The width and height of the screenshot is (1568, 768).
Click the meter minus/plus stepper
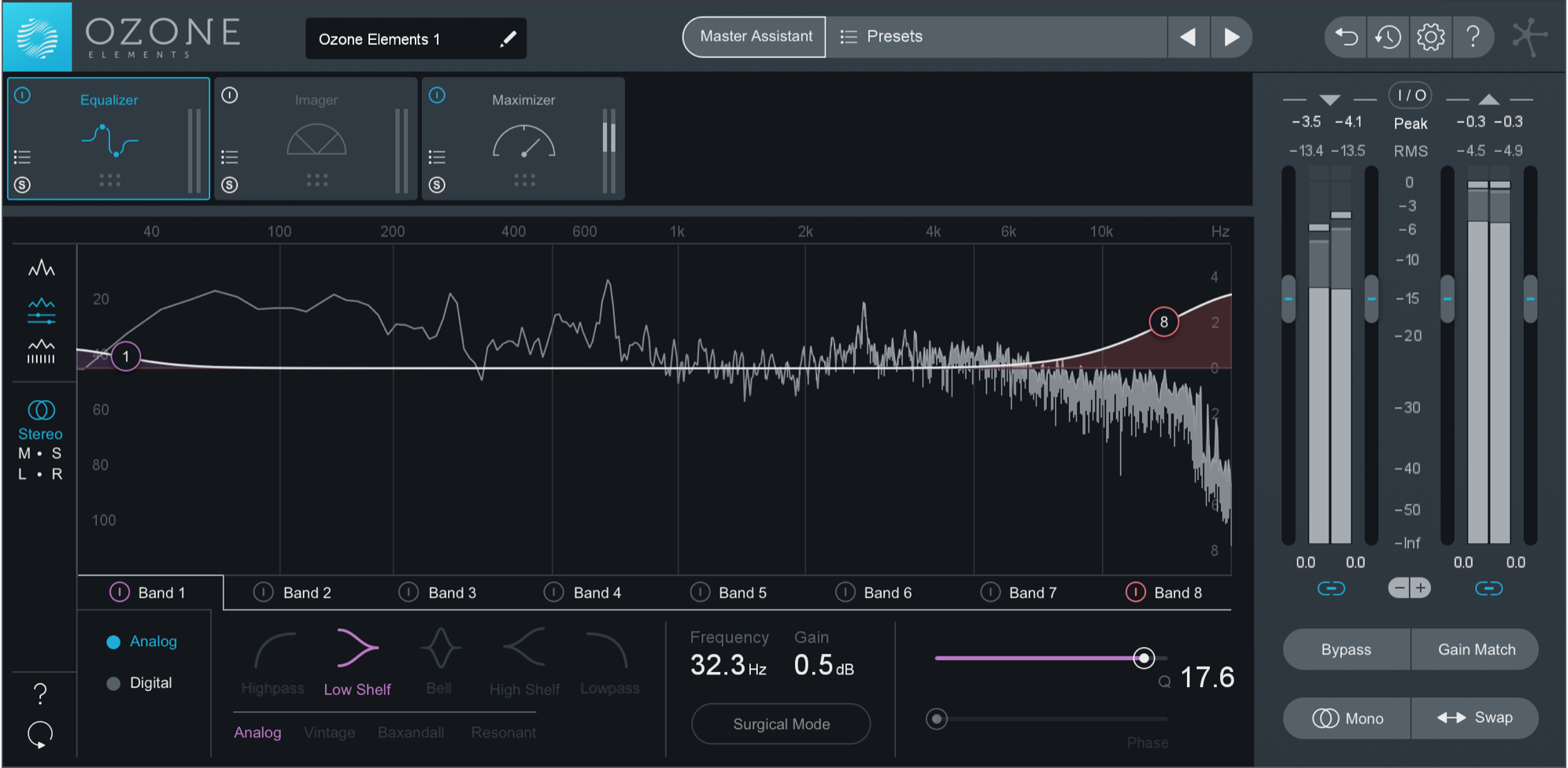(1409, 588)
